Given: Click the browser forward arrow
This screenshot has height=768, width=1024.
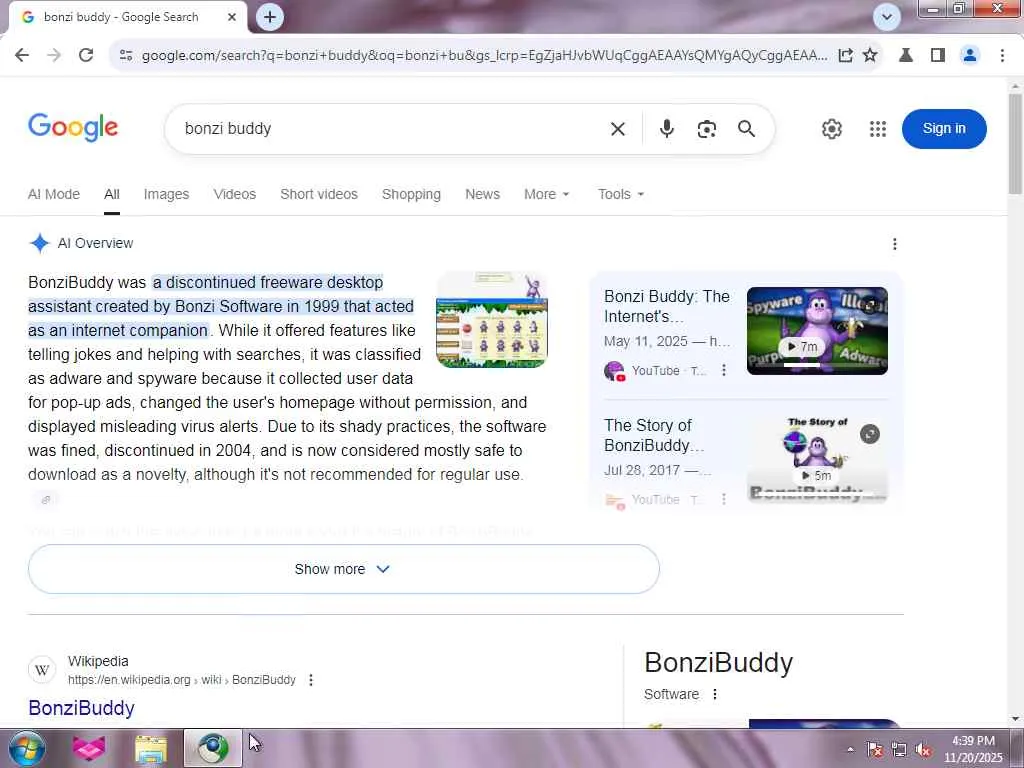Looking at the screenshot, I should 54,56.
